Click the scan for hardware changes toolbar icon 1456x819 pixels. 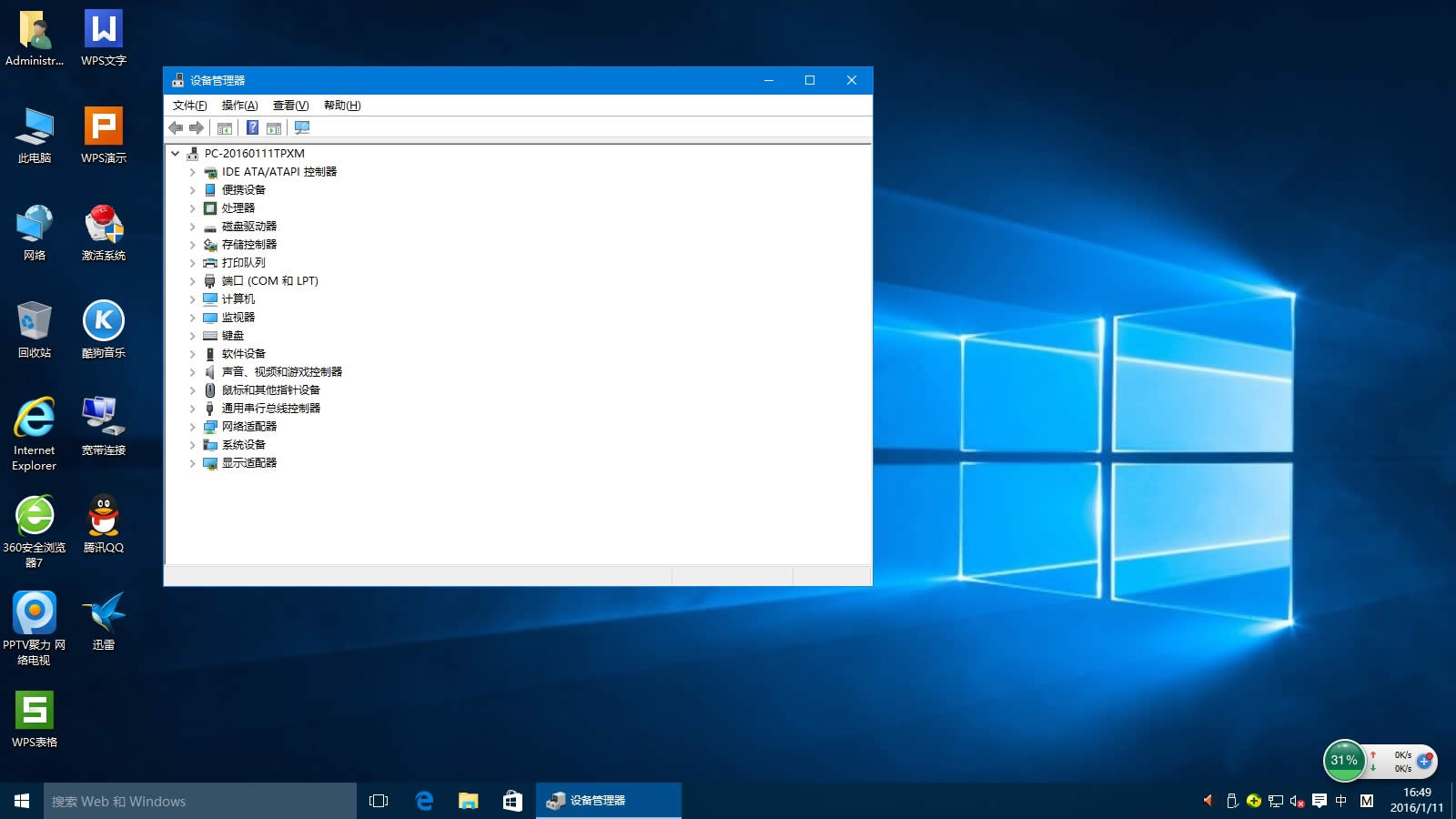301,127
